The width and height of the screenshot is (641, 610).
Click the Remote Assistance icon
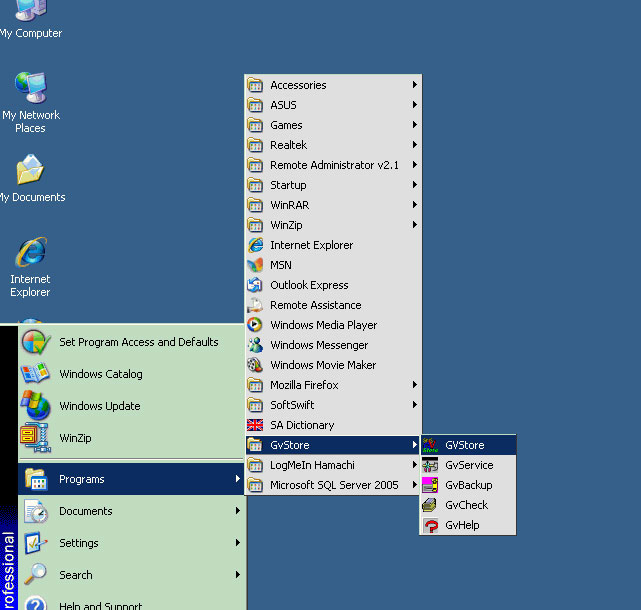pyautogui.click(x=255, y=305)
